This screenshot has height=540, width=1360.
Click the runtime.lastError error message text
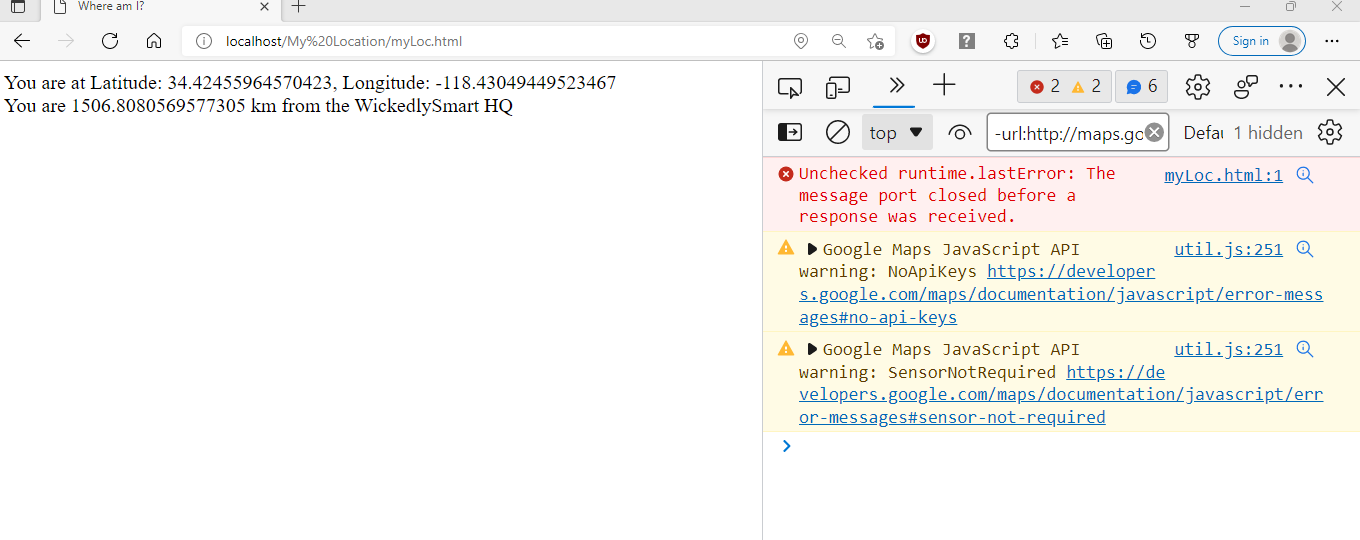click(957, 195)
